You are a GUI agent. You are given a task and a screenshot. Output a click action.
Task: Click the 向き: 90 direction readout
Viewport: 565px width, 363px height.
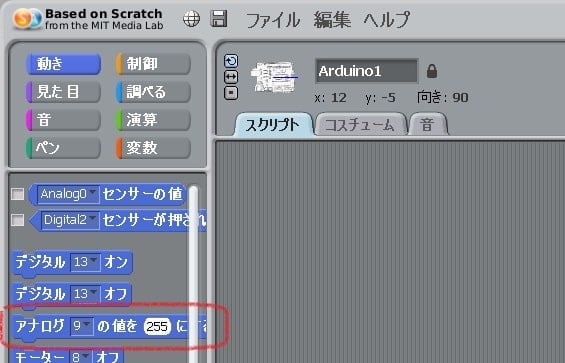[x=443, y=98]
